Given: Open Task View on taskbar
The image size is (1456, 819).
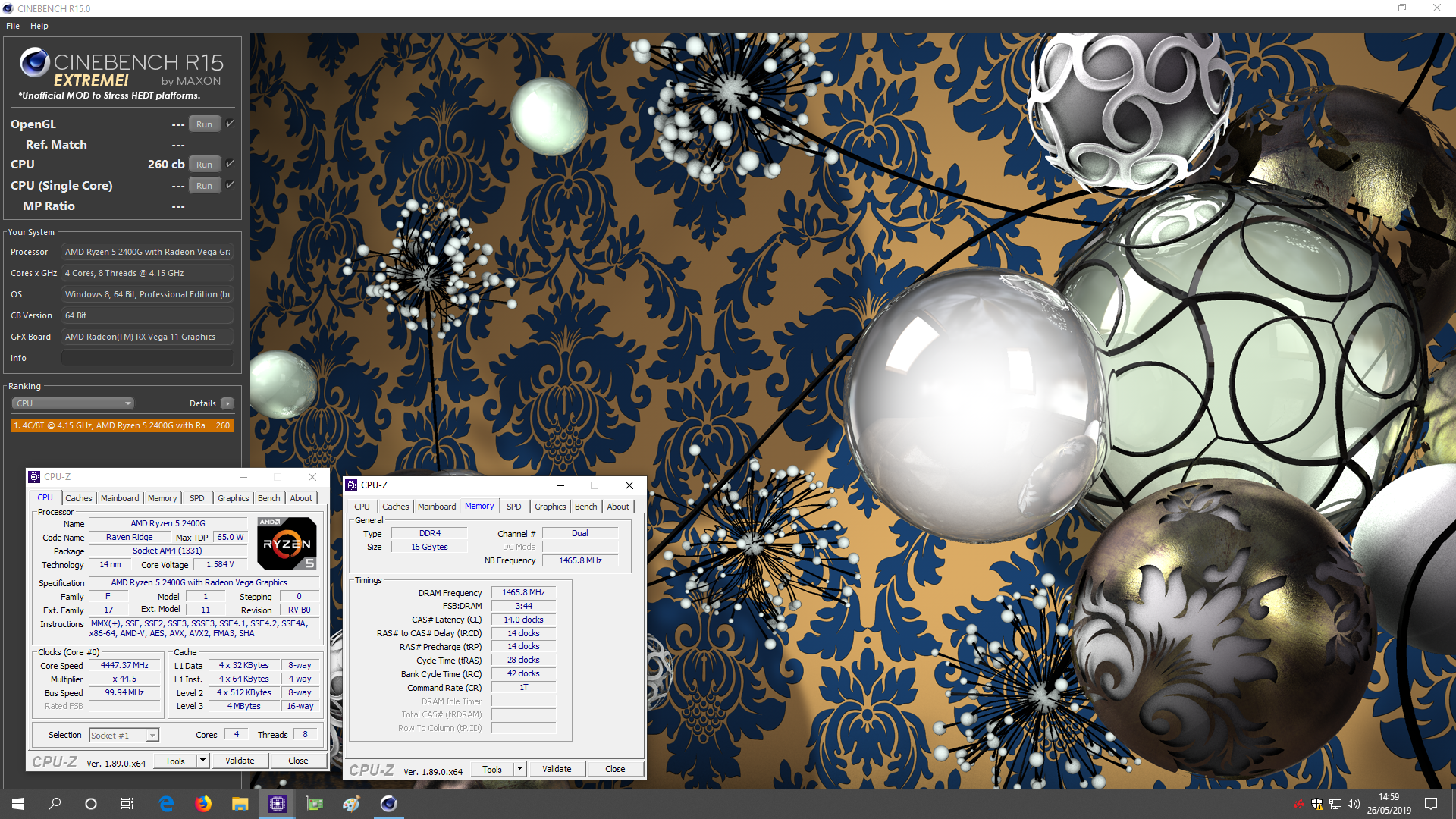Looking at the screenshot, I should (x=127, y=804).
